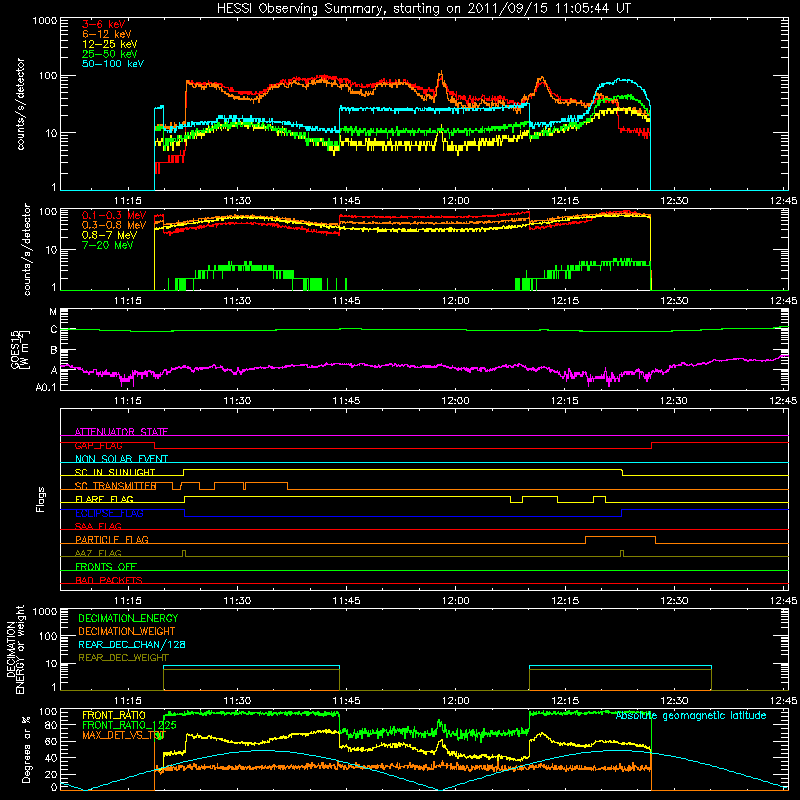Select the Degrees or % axis title
The image size is (800, 800).
[26, 749]
